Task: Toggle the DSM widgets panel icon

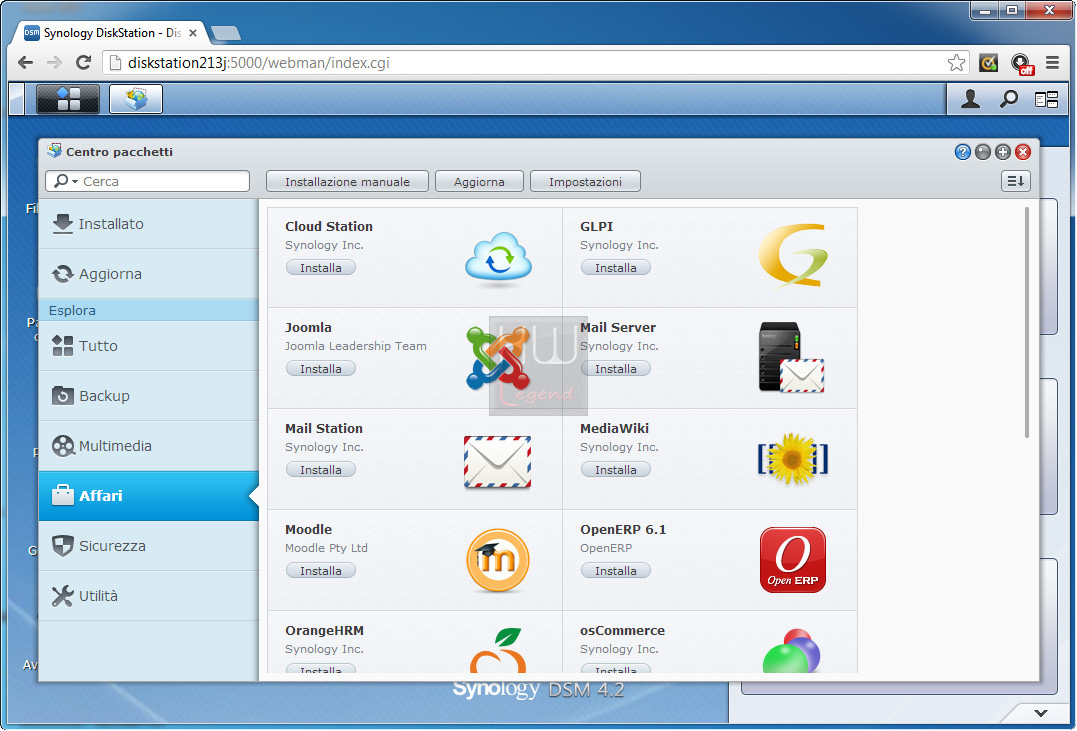Action: pos(1046,100)
